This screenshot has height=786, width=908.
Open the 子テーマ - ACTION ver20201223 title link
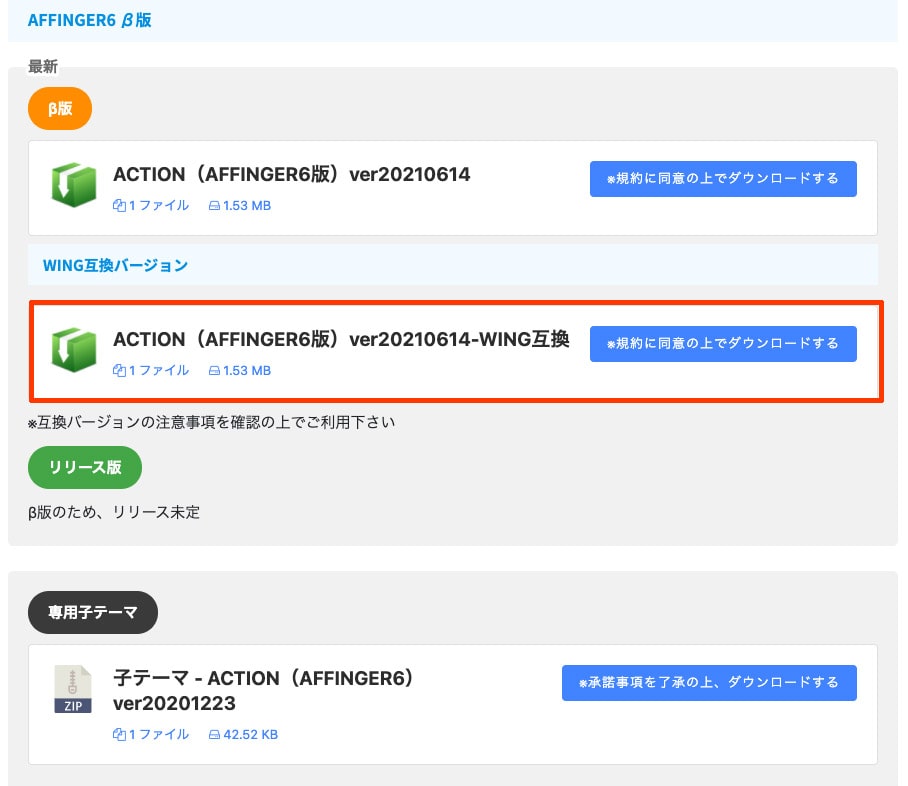point(263,690)
